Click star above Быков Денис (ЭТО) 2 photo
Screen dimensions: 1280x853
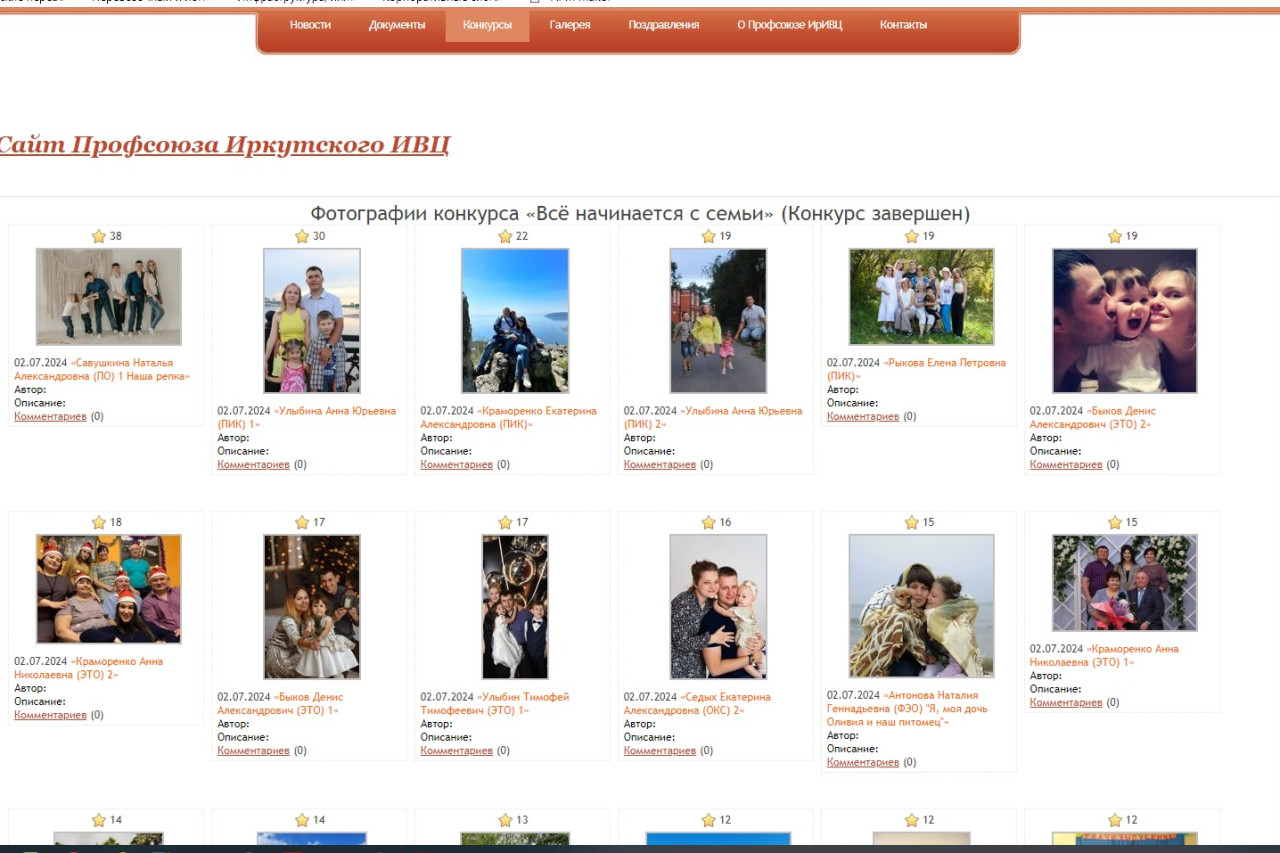coord(1115,237)
